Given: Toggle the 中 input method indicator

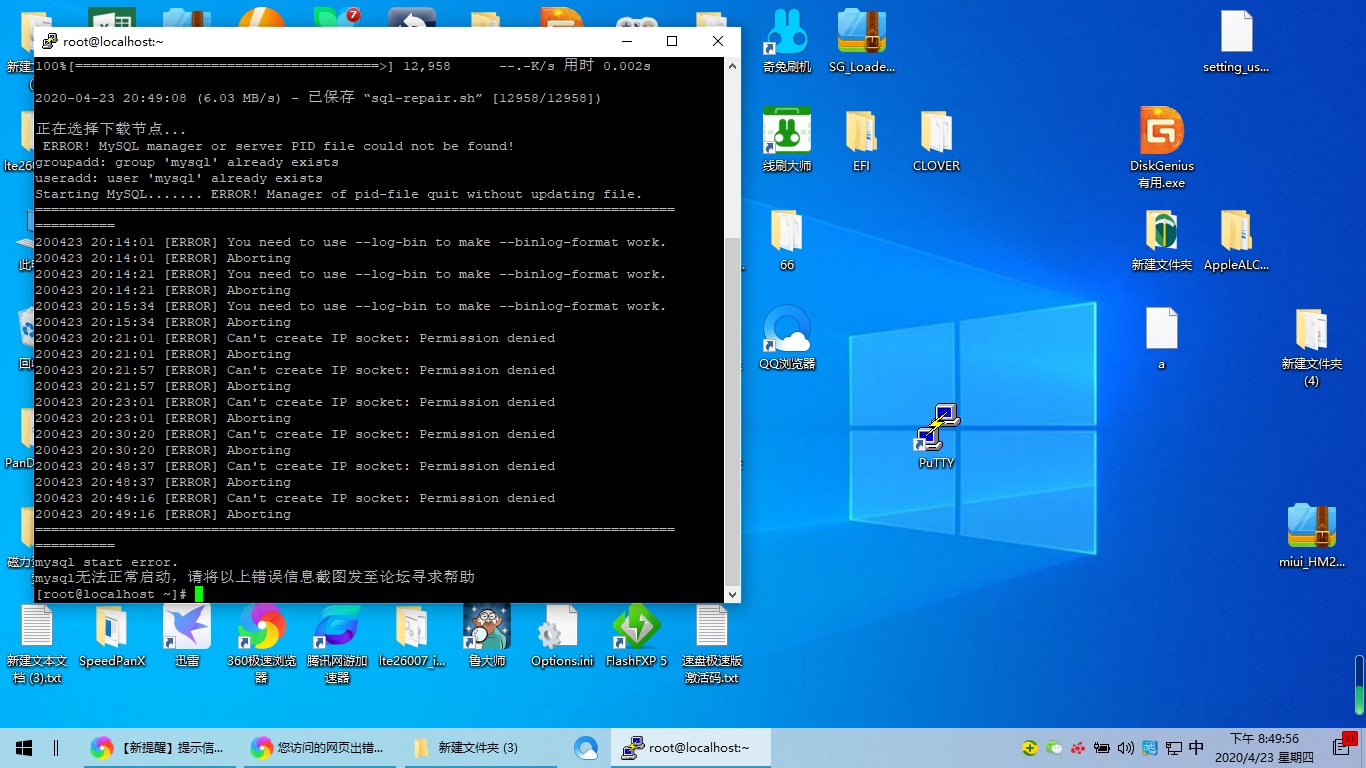Looking at the screenshot, I should [x=1196, y=747].
